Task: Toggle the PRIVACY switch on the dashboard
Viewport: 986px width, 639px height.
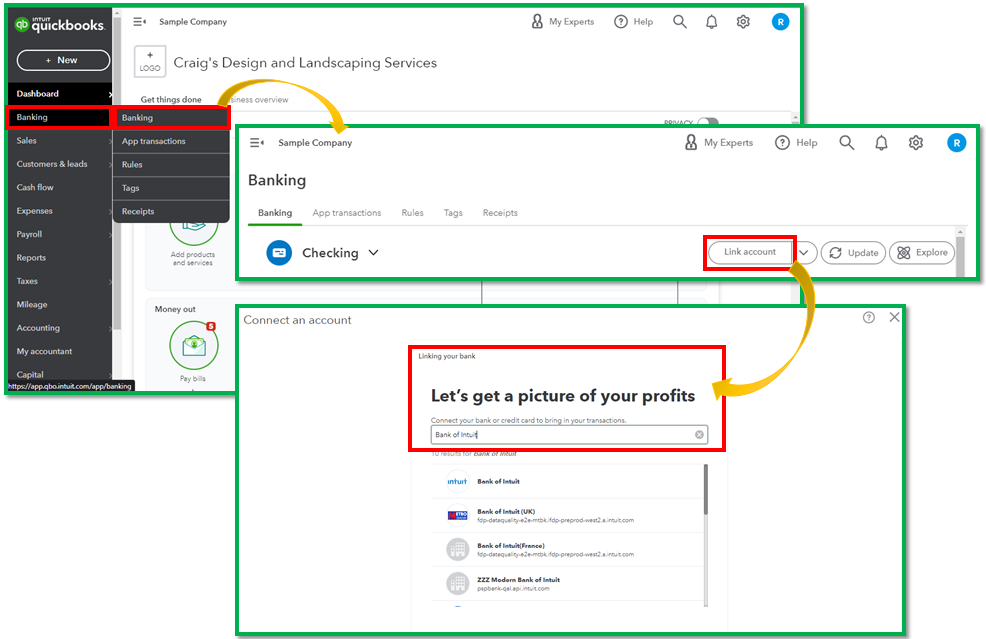Action: click(709, 122)
